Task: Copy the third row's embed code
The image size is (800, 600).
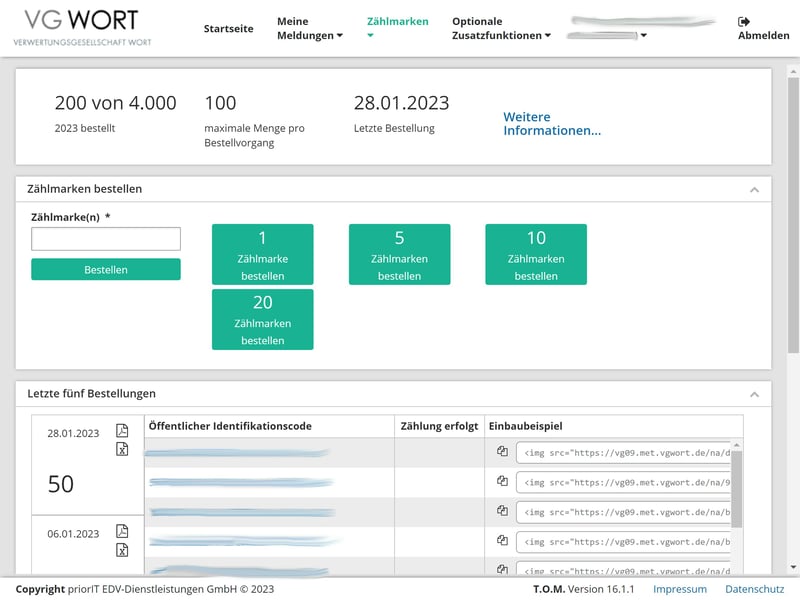Action: 502,511
